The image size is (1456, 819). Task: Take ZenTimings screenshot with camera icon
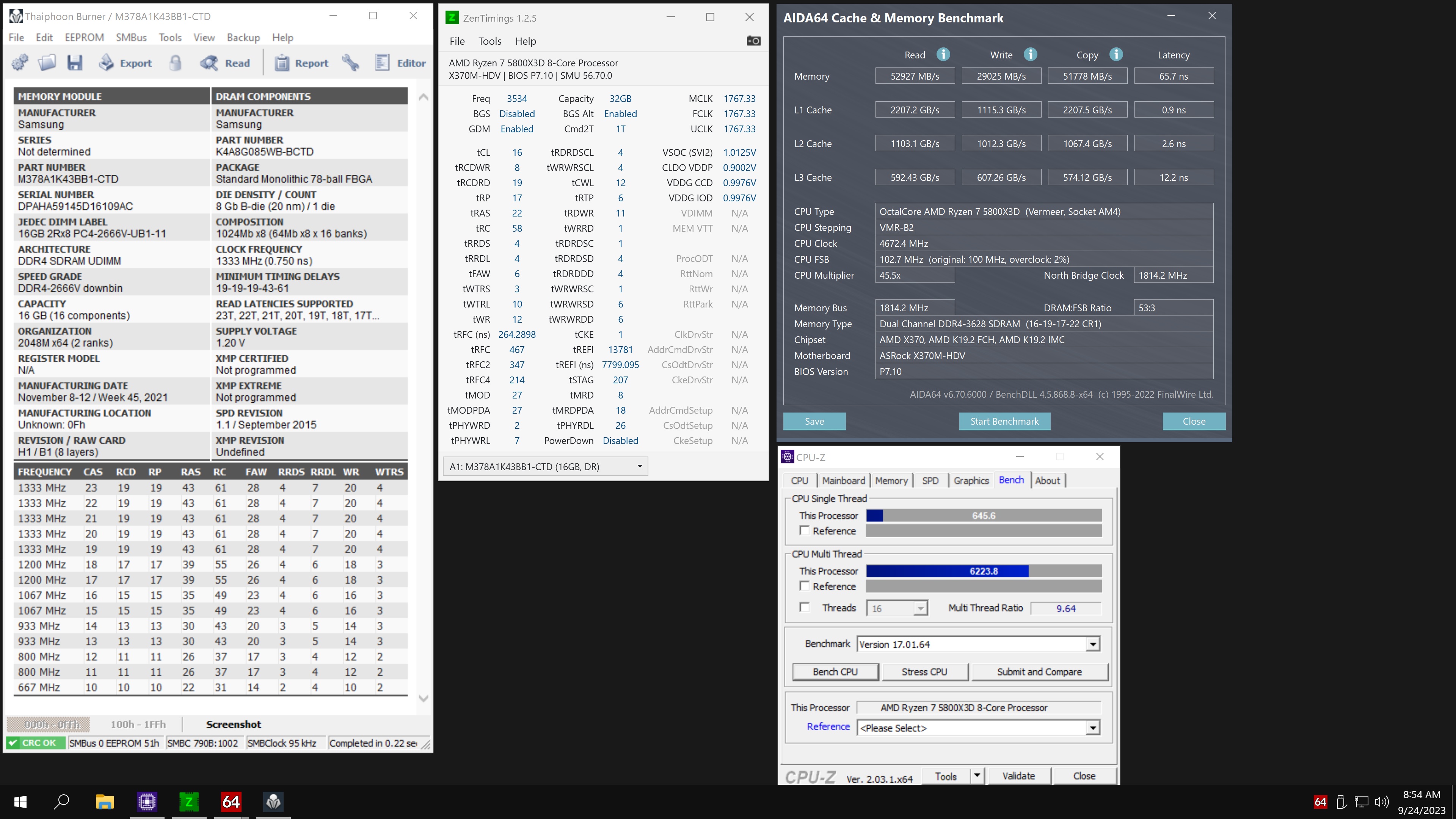[x=753, y=41]
